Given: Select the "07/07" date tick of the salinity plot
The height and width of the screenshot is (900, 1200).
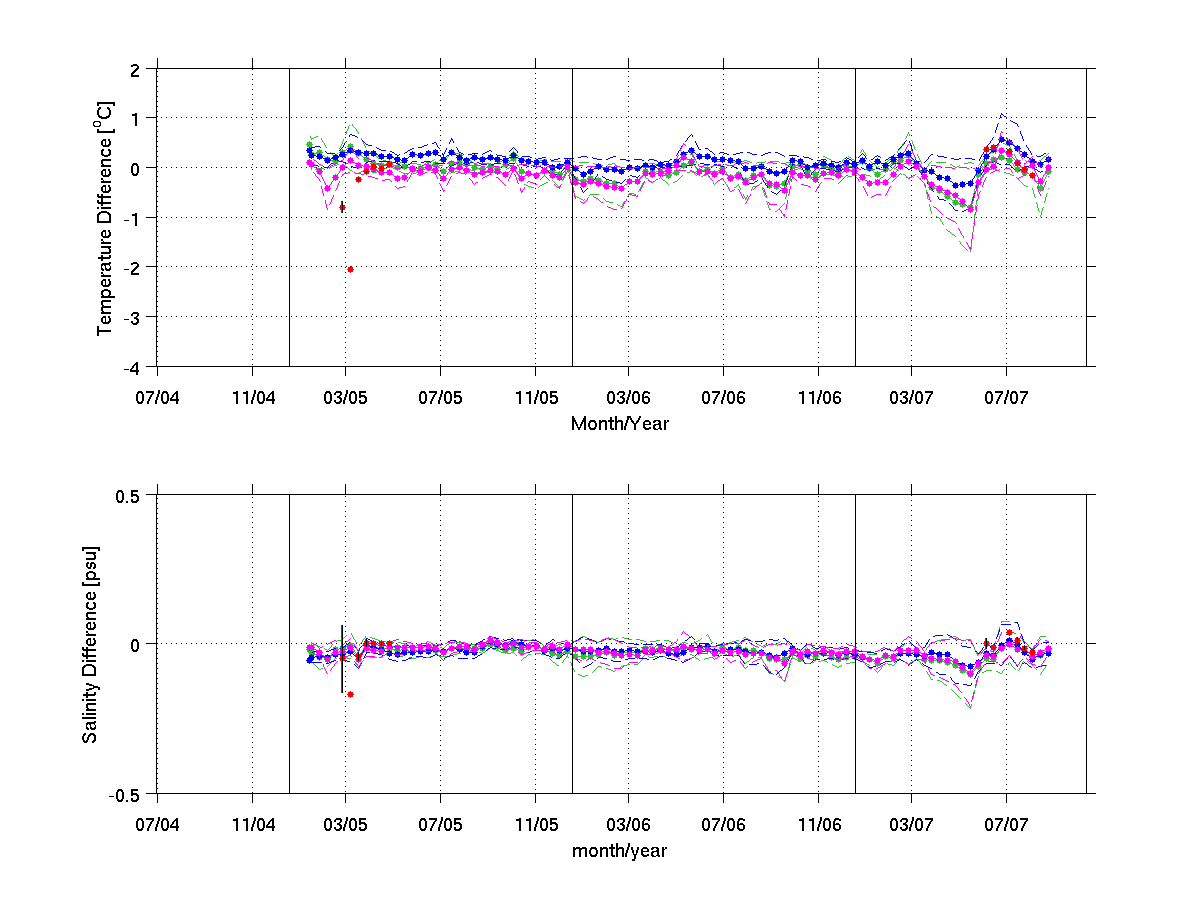Looking at the screenshot, I should (x=1006, y=825).
